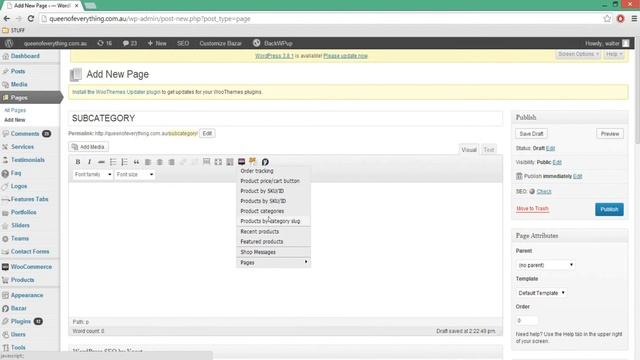This screenshot has width=640, height=360.
Task: Go back in browser
Action: click(7, 18)
